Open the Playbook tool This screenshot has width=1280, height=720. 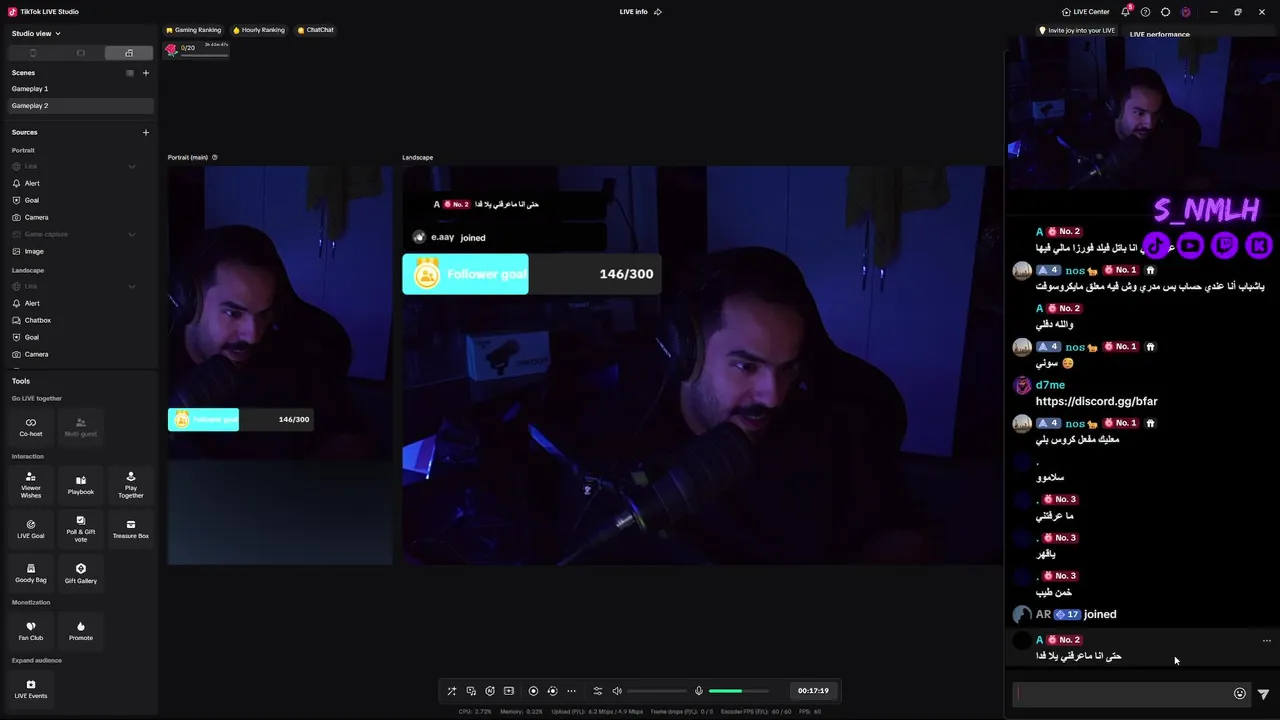click(x=81, y=485)
